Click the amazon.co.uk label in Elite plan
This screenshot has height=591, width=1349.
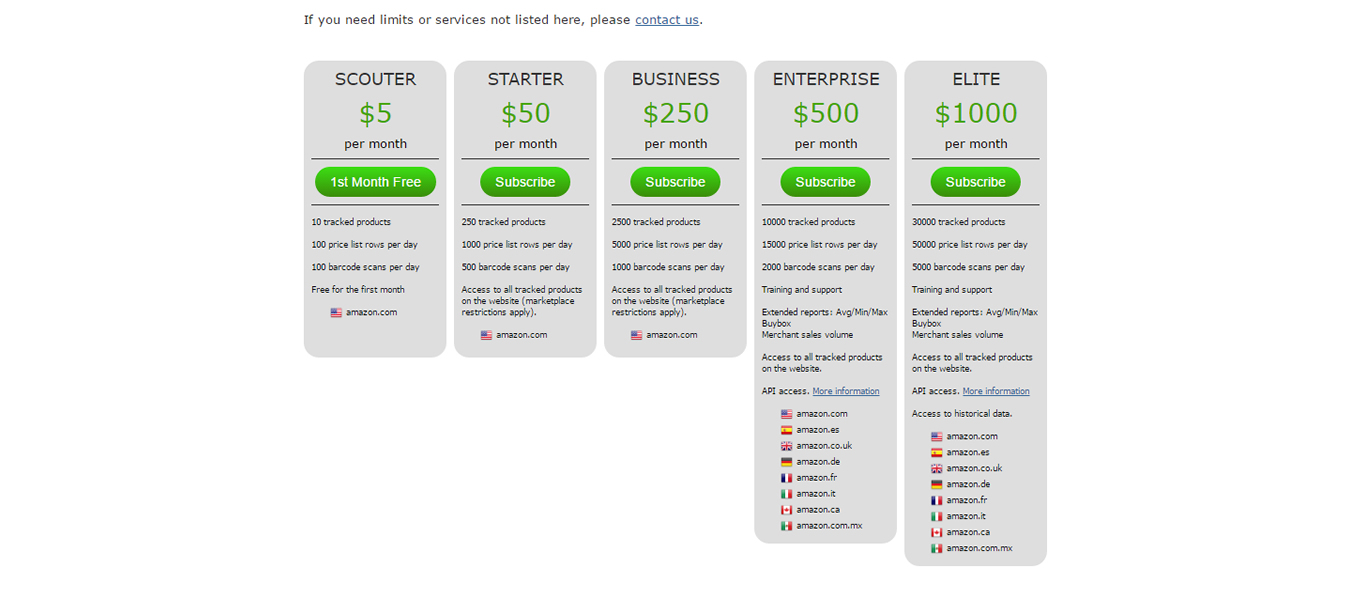[974, 469]
